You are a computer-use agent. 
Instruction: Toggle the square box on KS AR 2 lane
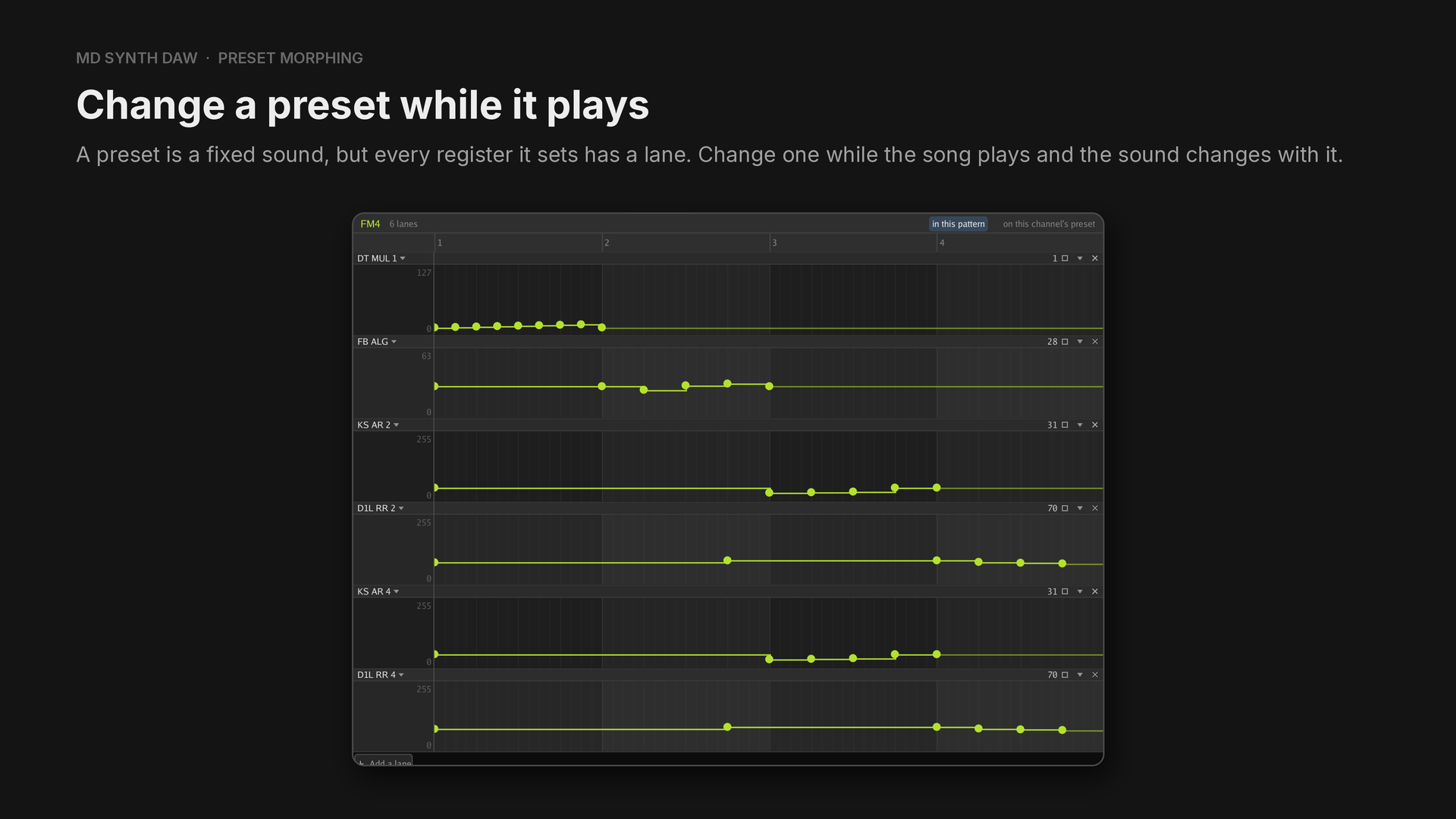tap(1065, 425)
